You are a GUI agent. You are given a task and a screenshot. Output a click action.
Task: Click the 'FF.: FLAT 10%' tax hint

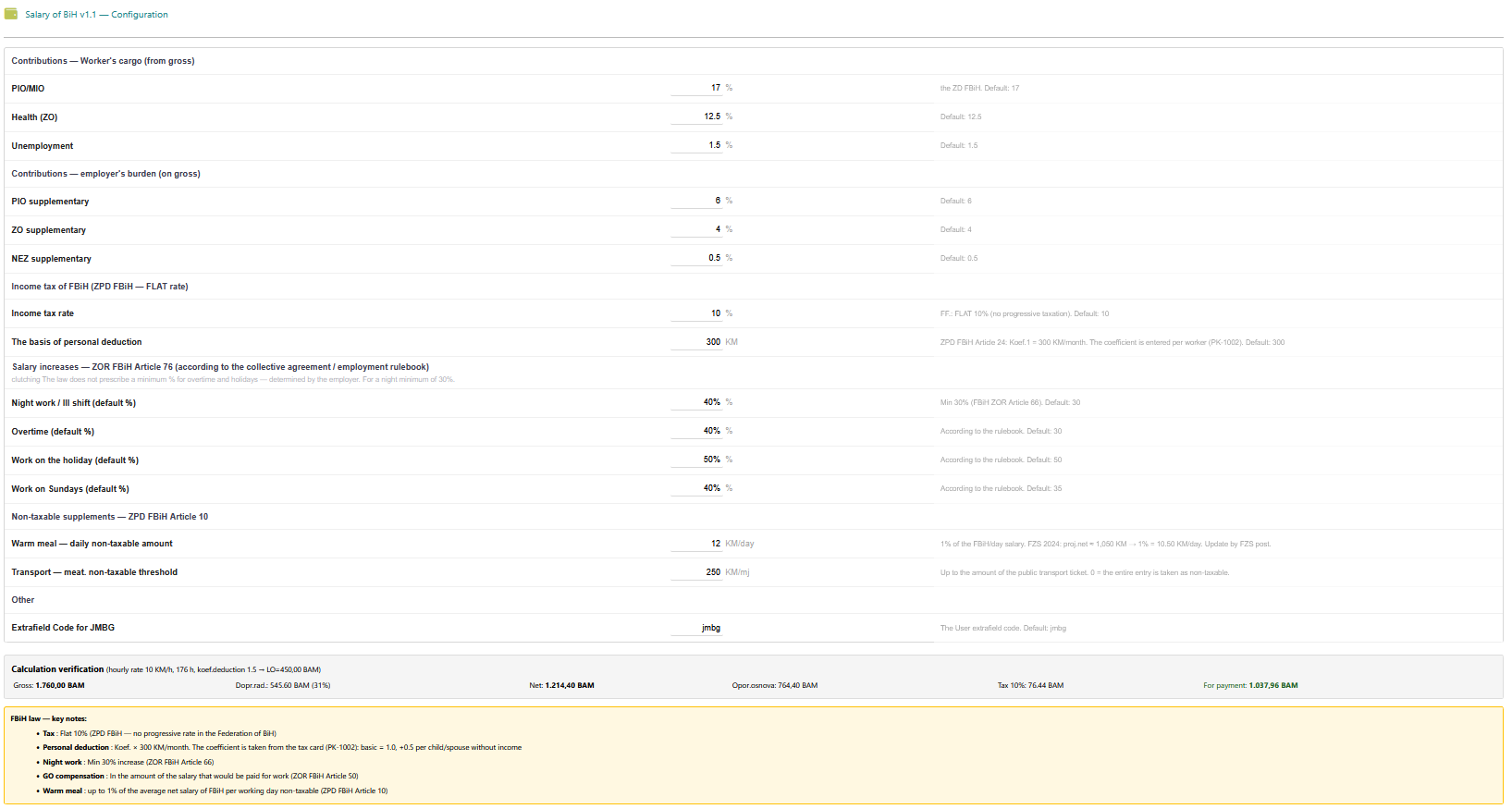click(x=1025, y=313)
